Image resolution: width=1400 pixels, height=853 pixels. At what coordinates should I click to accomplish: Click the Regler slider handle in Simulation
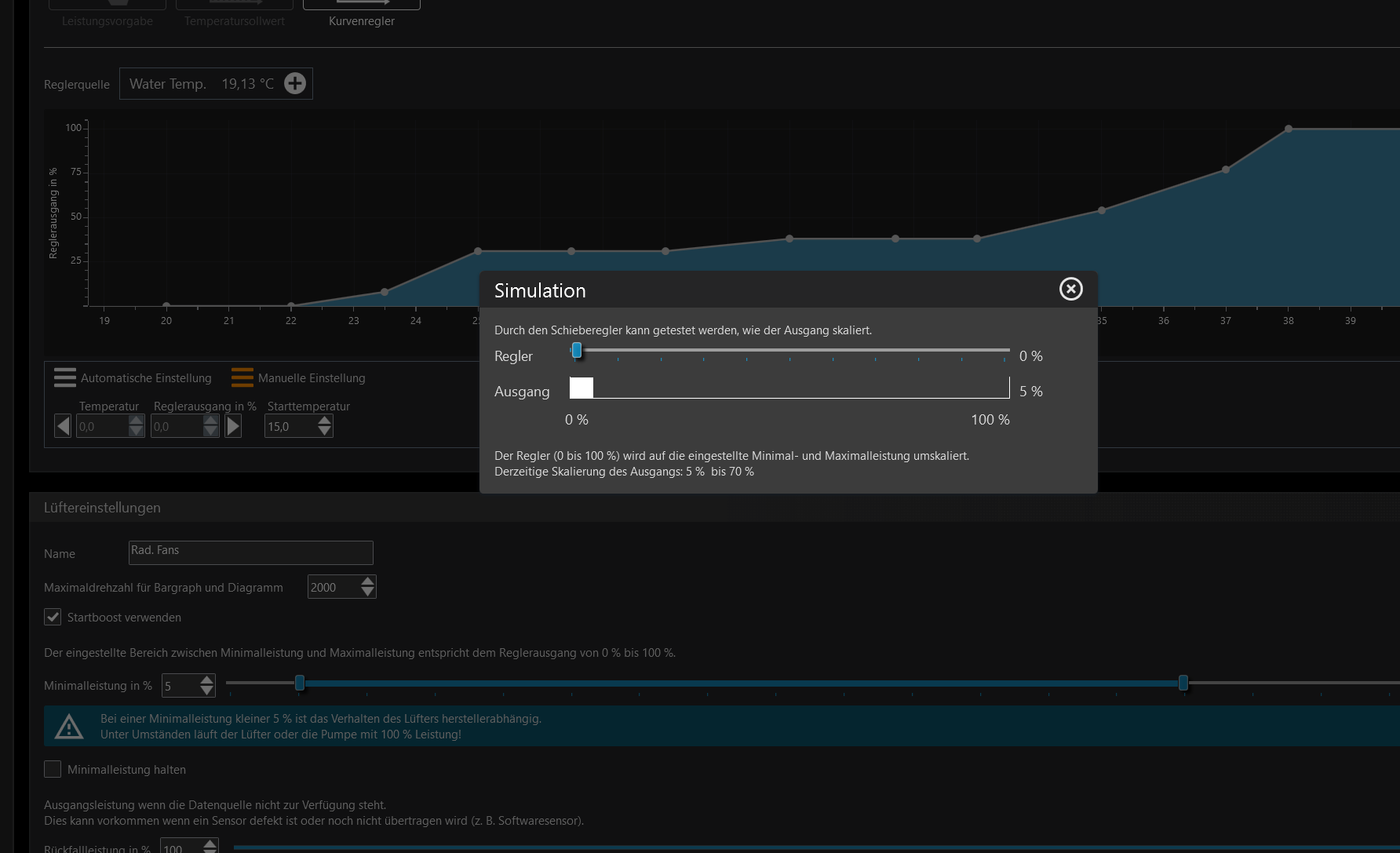[x=577, y=350]
